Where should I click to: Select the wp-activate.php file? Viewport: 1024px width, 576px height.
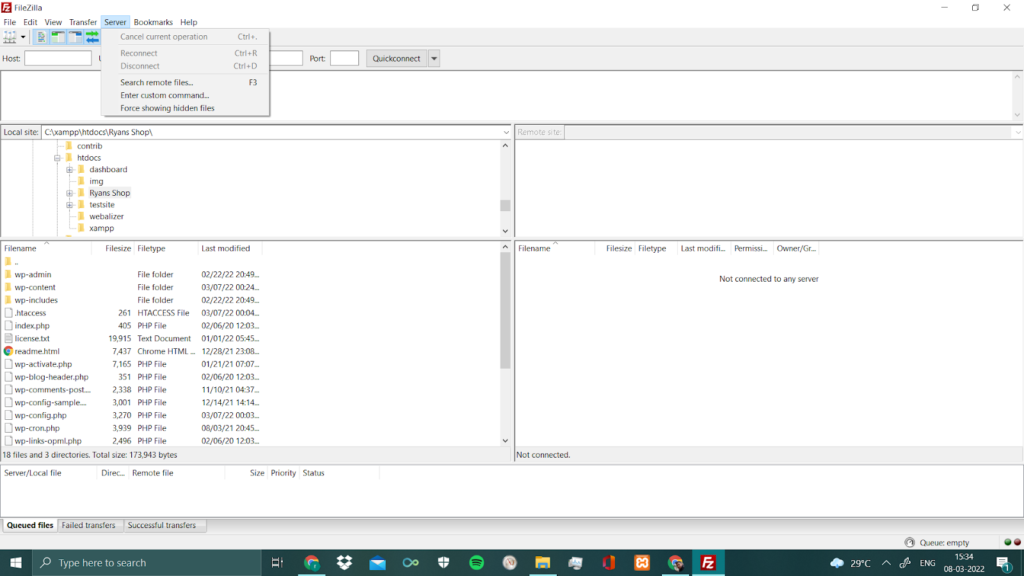(x=43, y=364)
